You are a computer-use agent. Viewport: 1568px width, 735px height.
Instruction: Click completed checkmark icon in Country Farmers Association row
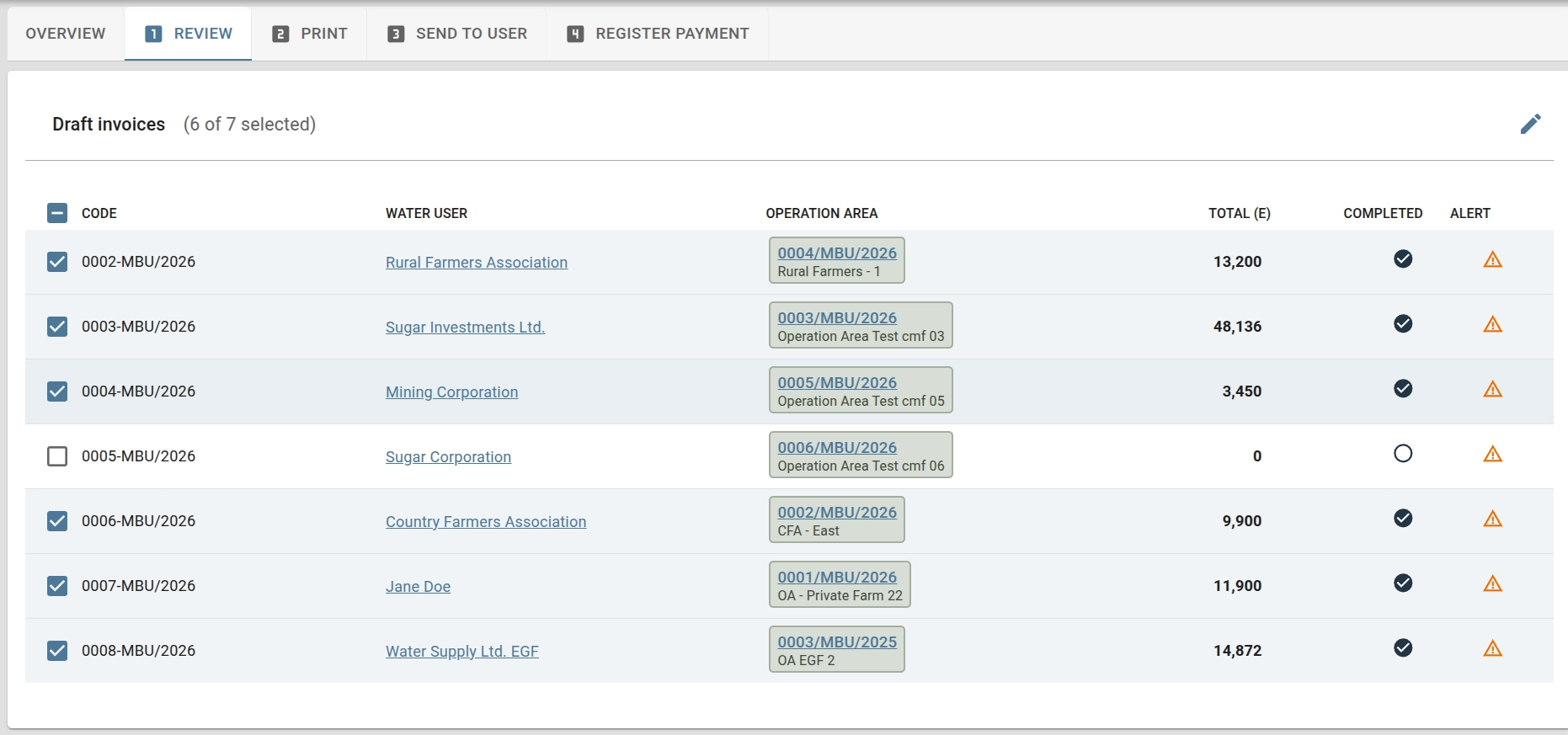tap(1403, 518)
